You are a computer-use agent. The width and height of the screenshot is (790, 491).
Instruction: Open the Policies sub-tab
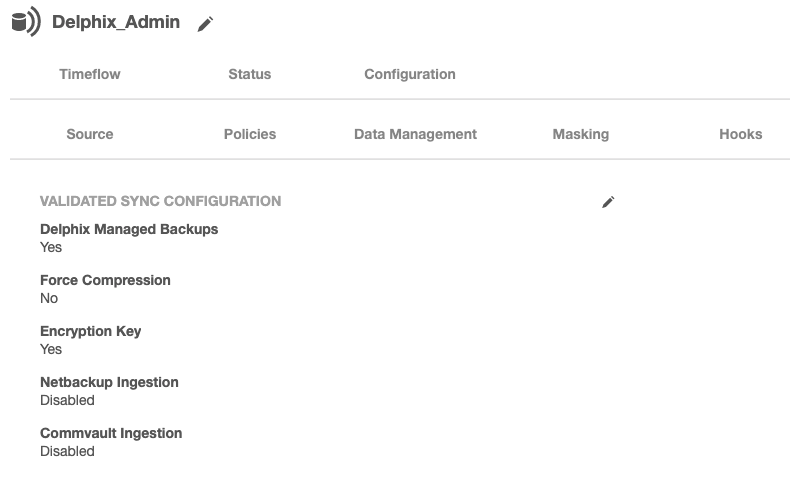tap(249, 134)
